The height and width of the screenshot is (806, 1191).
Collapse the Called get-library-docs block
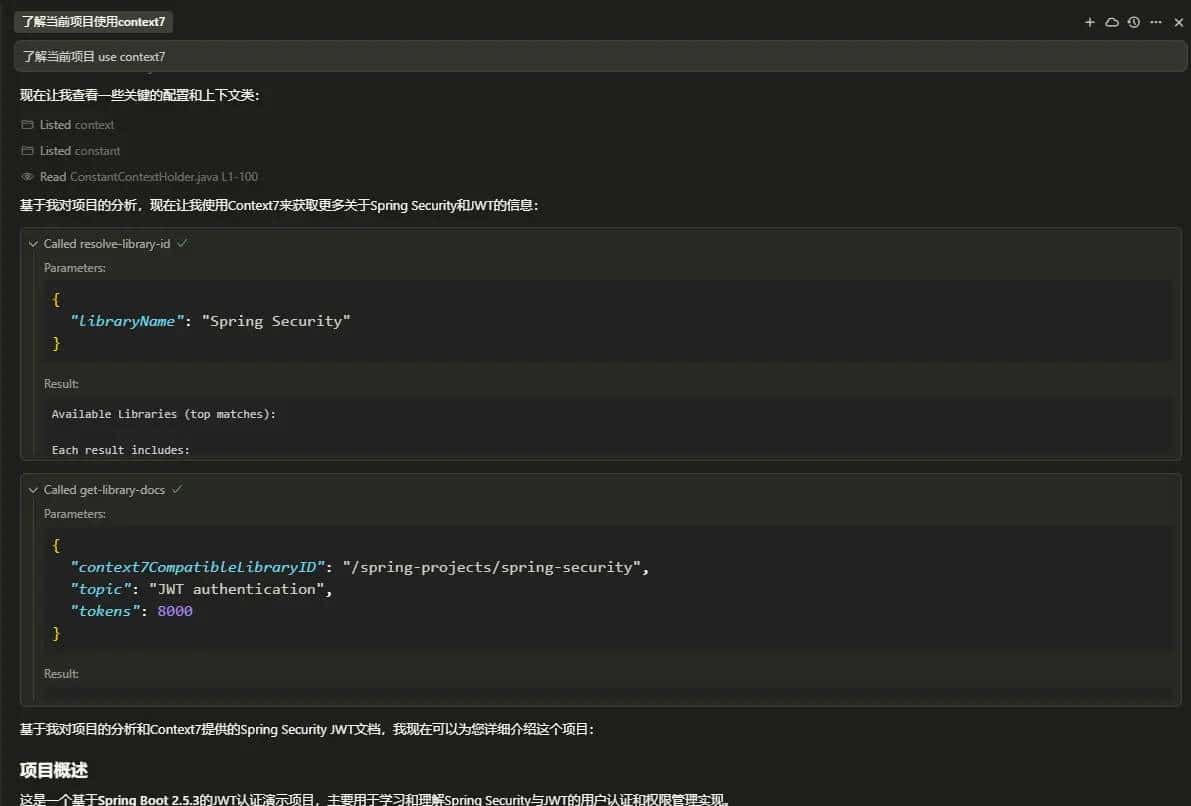click(x=33, y=490)
